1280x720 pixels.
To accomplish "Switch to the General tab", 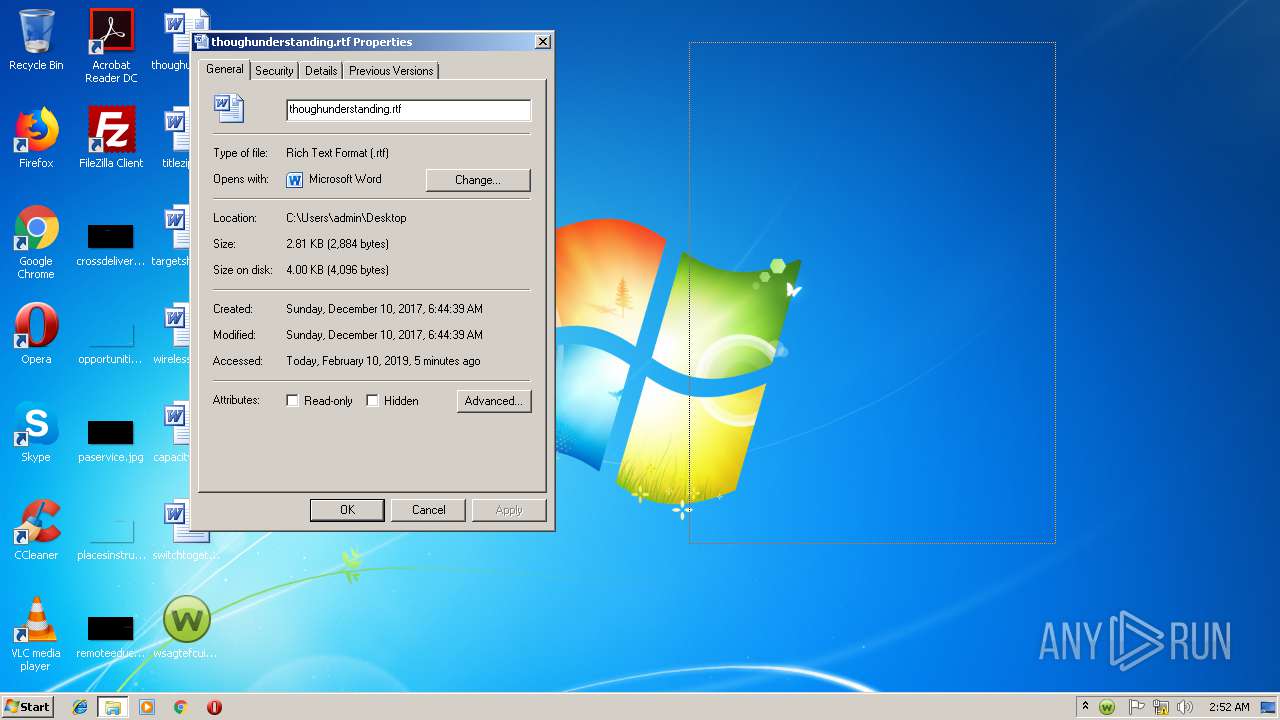I will coord(225,69).
